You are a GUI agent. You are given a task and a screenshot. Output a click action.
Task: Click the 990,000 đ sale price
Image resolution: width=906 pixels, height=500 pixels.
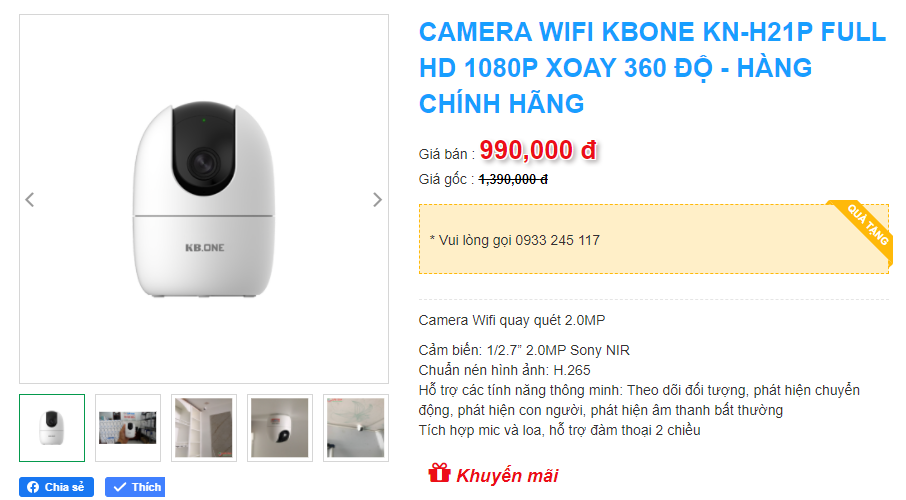pos(537,150)
